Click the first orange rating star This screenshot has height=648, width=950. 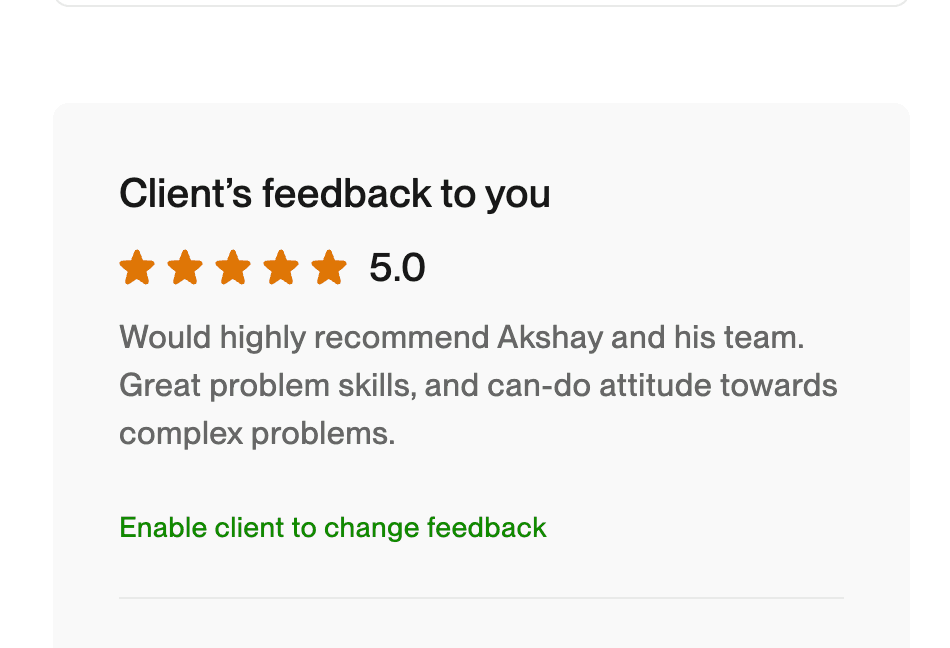tap(137, 269)
